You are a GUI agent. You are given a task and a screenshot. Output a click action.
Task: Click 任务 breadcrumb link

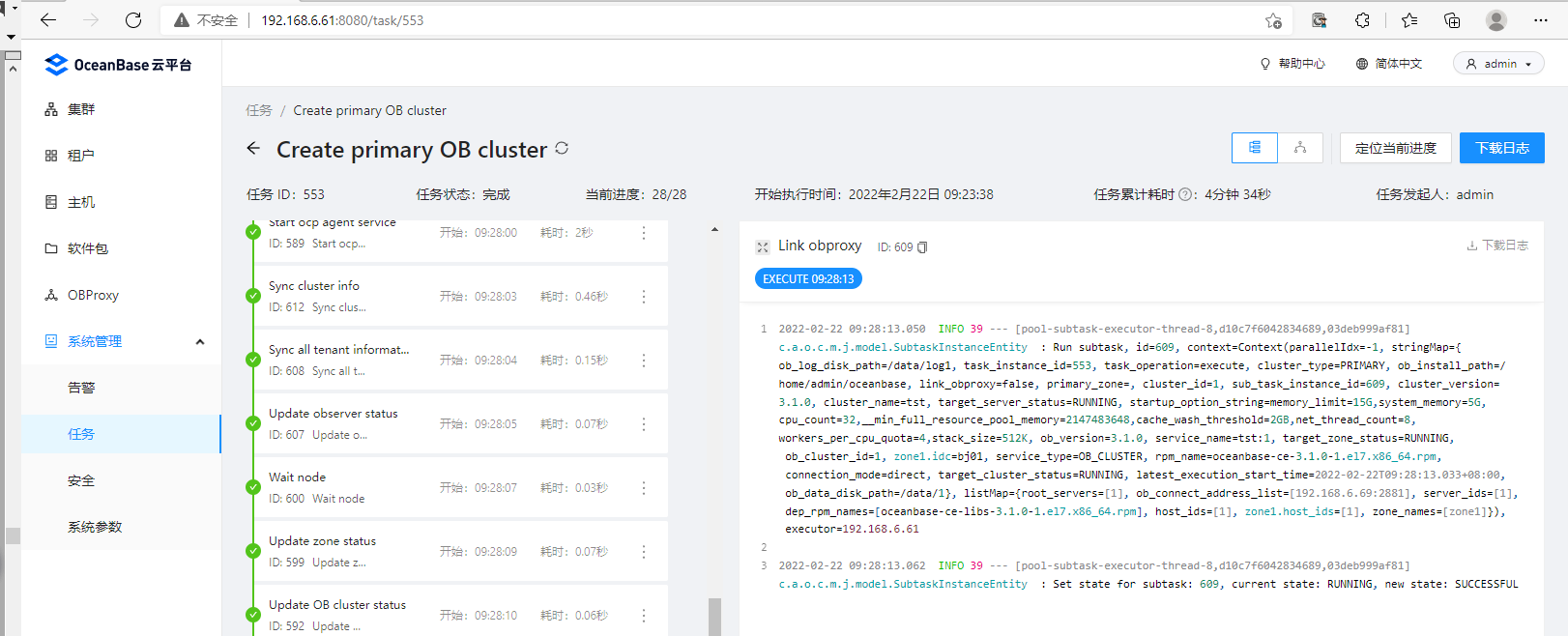tap(259, 110)
